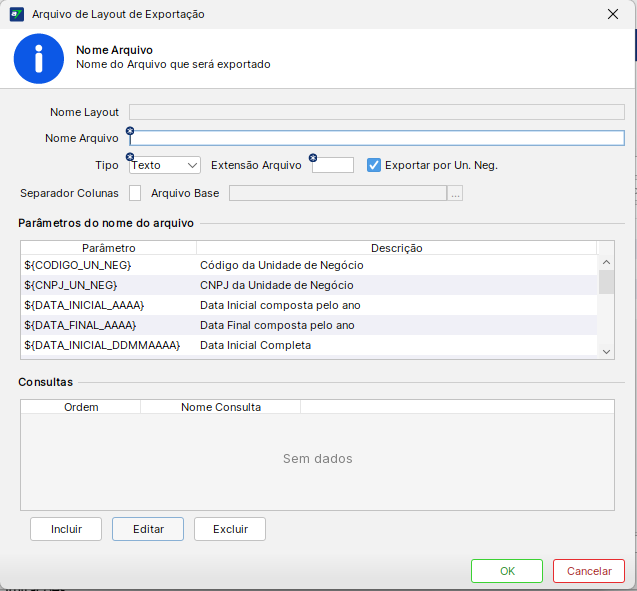Click required-field marker on Nome Arquivo
Image resolution: width=637 pixels, height=591 pixels.
pos(130,131)
